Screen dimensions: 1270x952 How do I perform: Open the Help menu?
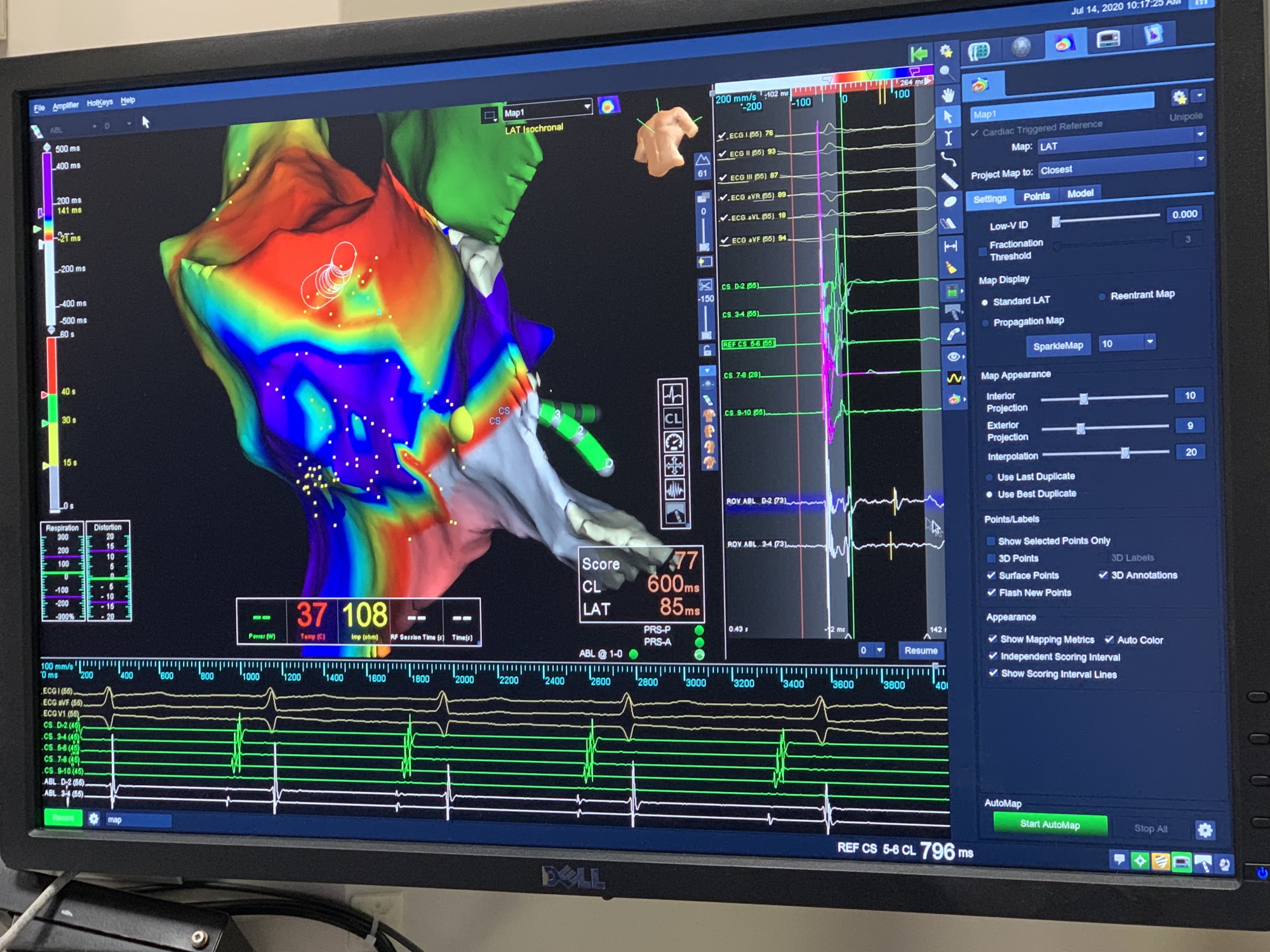pyautogui.click(x=128, y=100)
